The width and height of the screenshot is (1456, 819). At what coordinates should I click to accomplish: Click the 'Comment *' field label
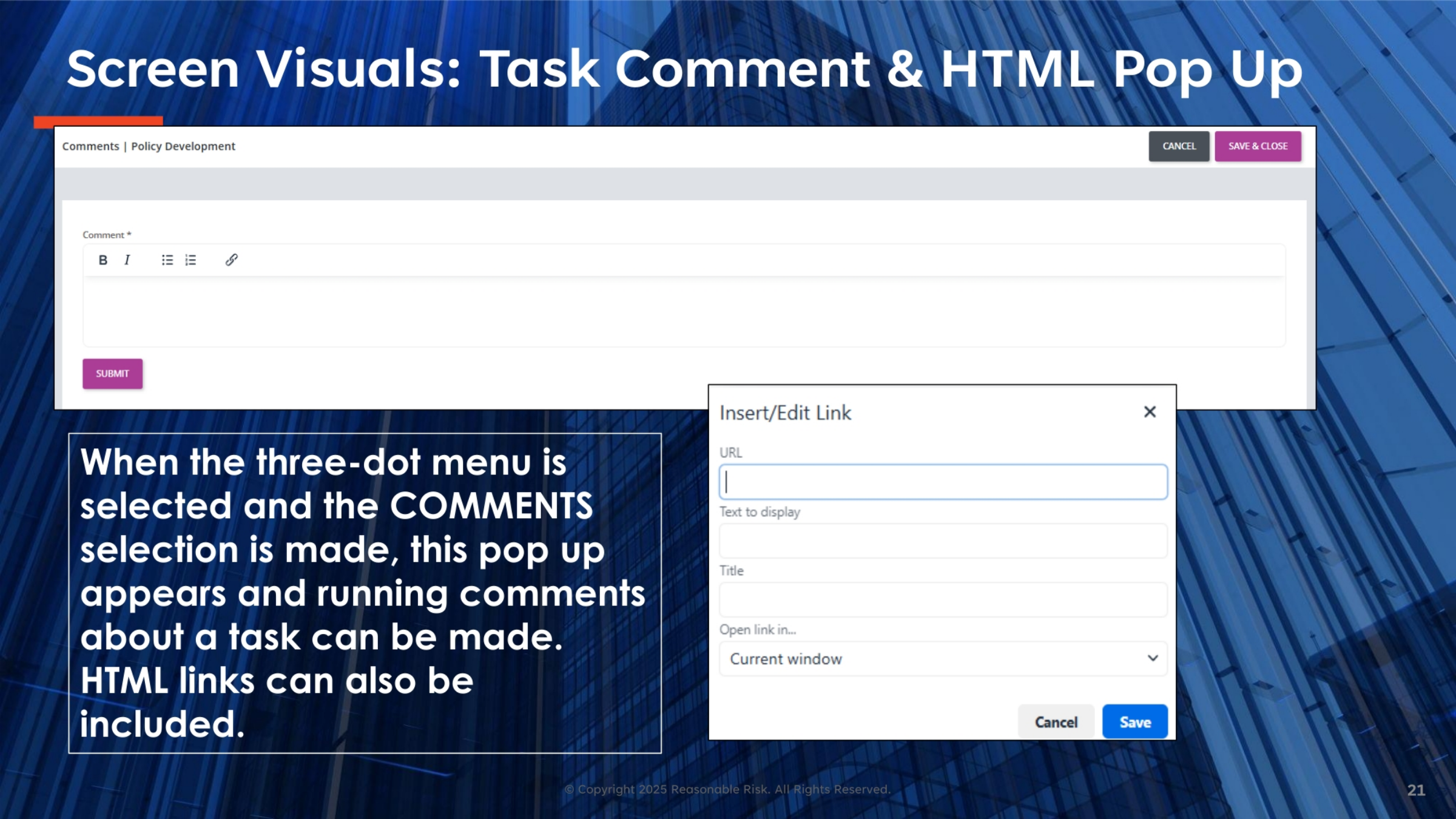pyautogui.click(x=107, y=235)
